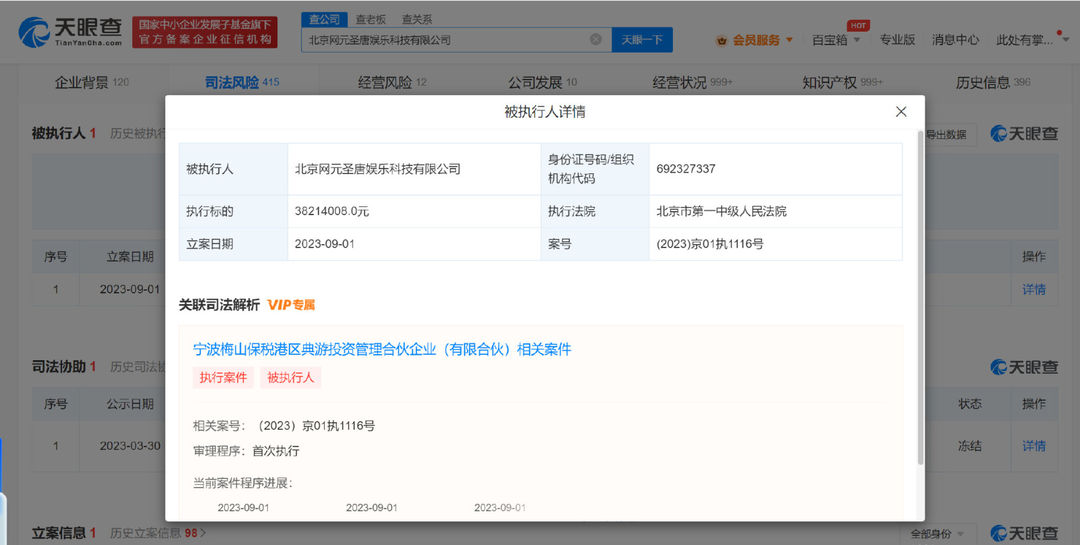Click 详情 link in 司法协助 row
This screenshot has height=545, width=1080.
1033,446
